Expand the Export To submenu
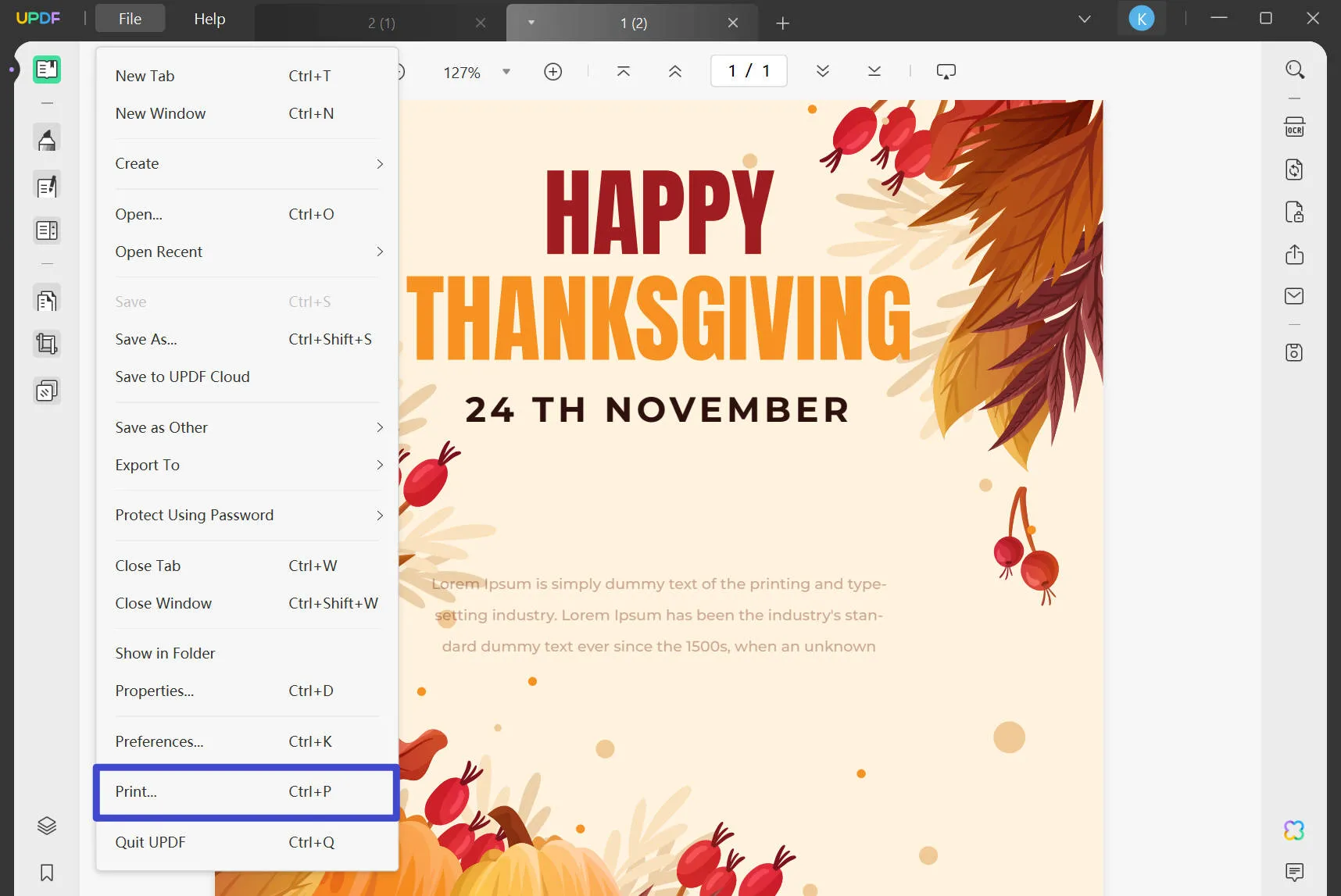 click(247, 465)
